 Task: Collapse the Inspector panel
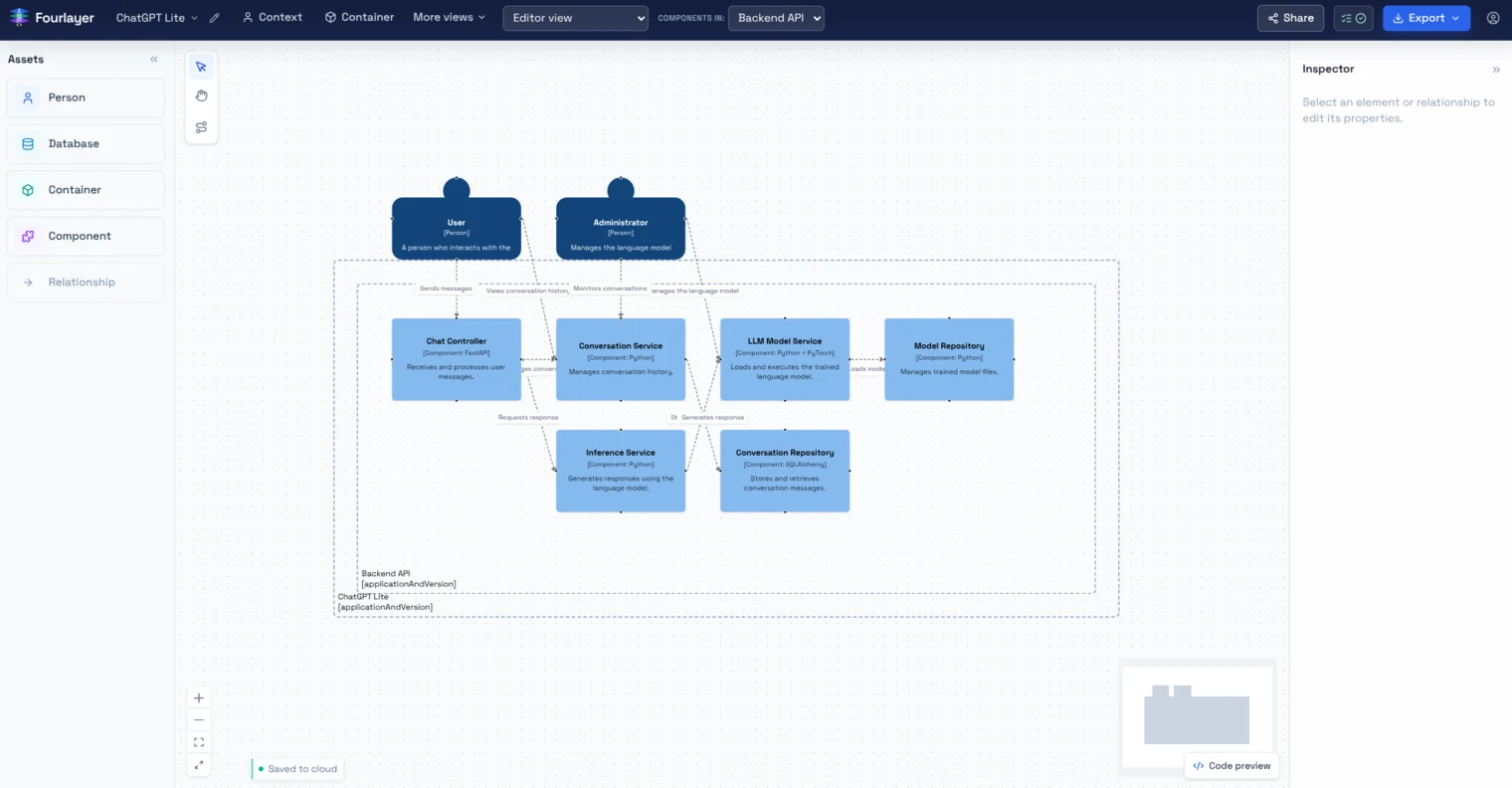(x=1495, y=70)
